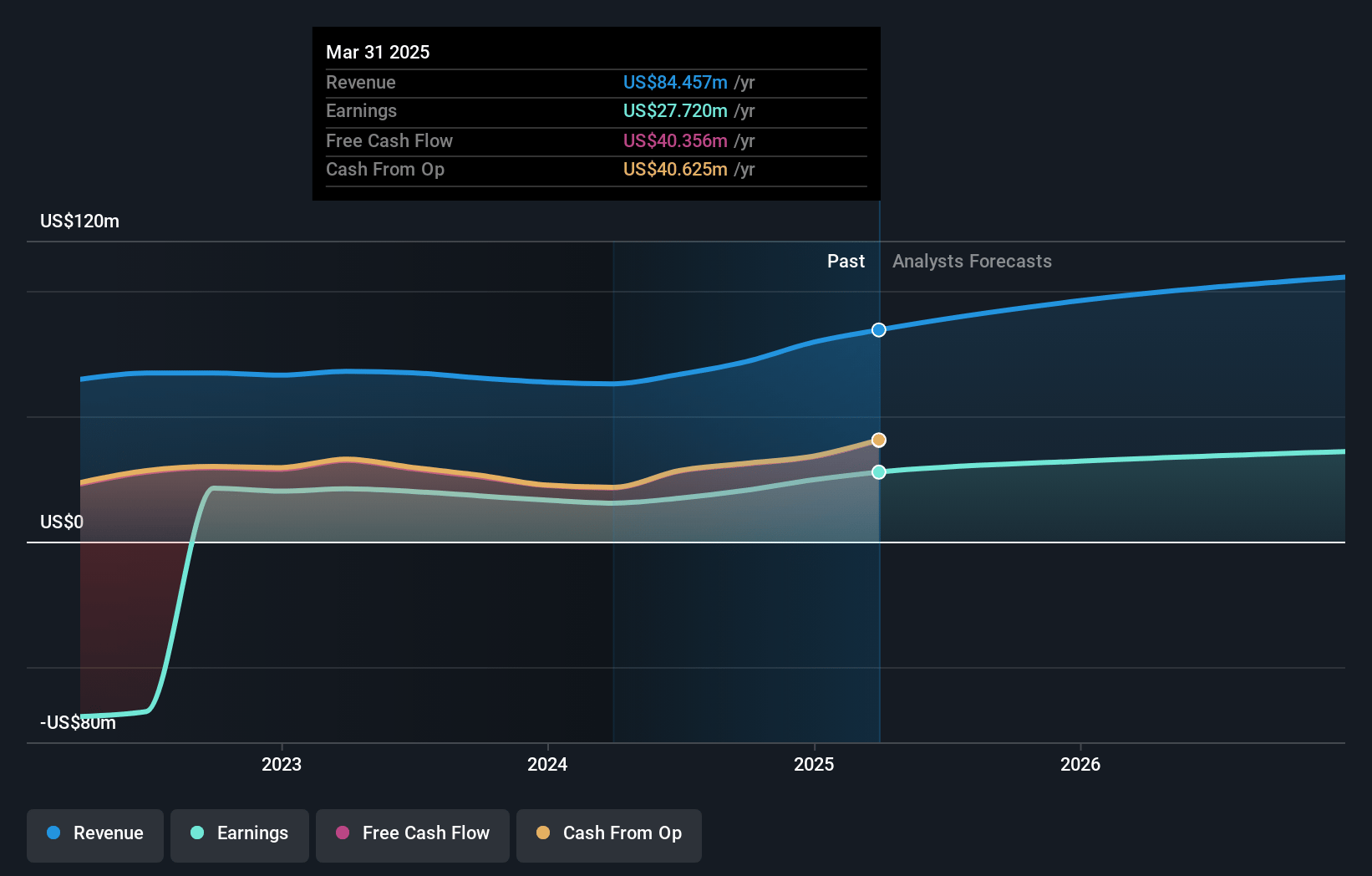The height and width of the screenshot is (876, 1372).
Task: Click the pink Free Cash Flow legend dot
Action: tap(343, 833)
